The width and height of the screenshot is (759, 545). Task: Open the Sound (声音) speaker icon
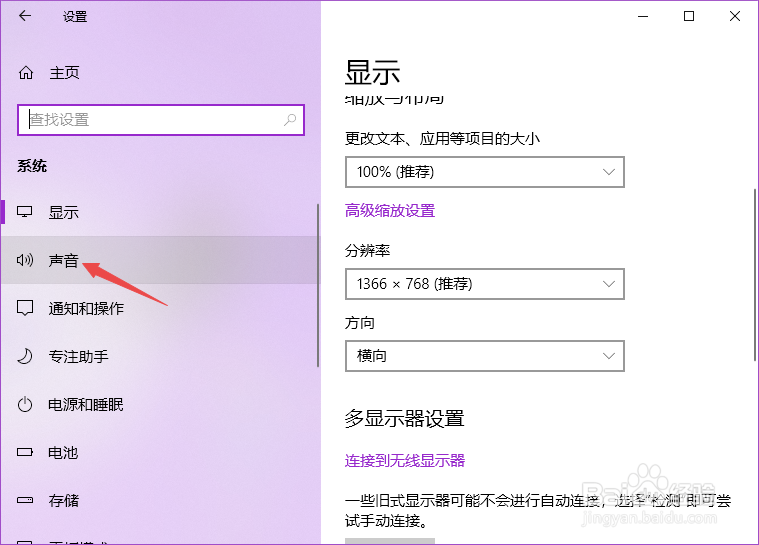point(26,260)
